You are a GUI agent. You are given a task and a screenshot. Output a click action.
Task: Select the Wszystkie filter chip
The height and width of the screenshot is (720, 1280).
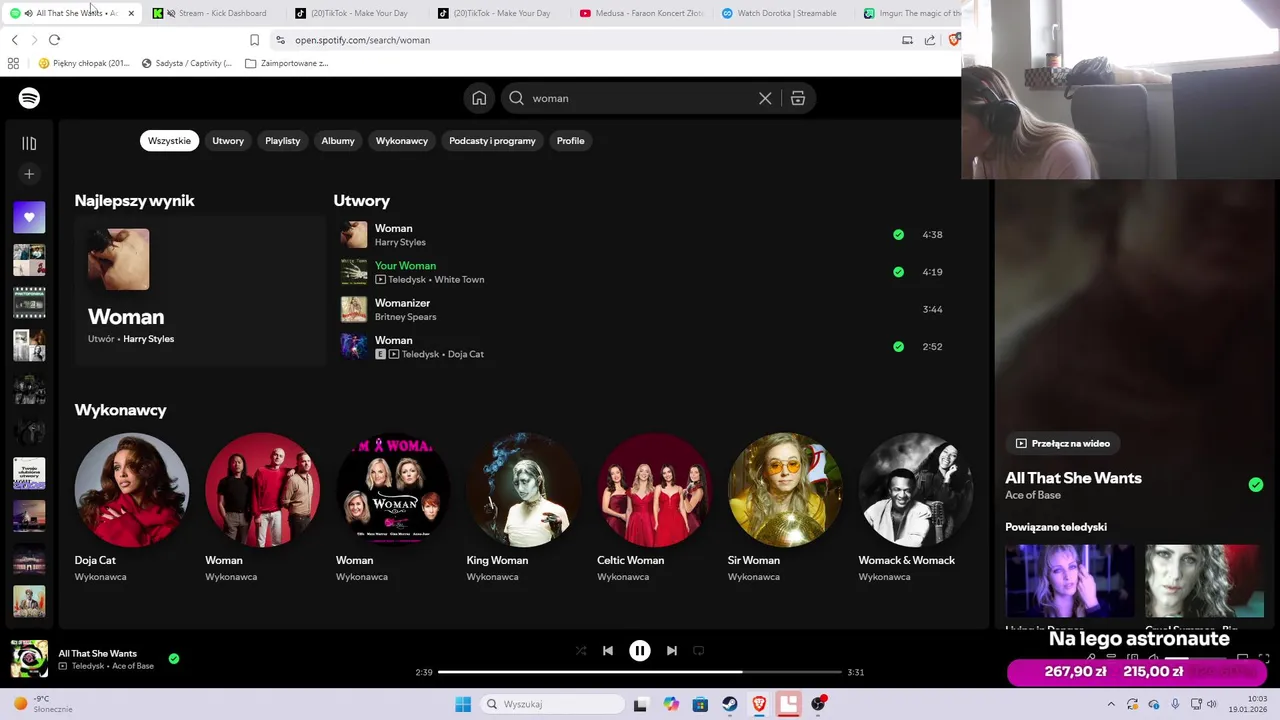point(169,141)
